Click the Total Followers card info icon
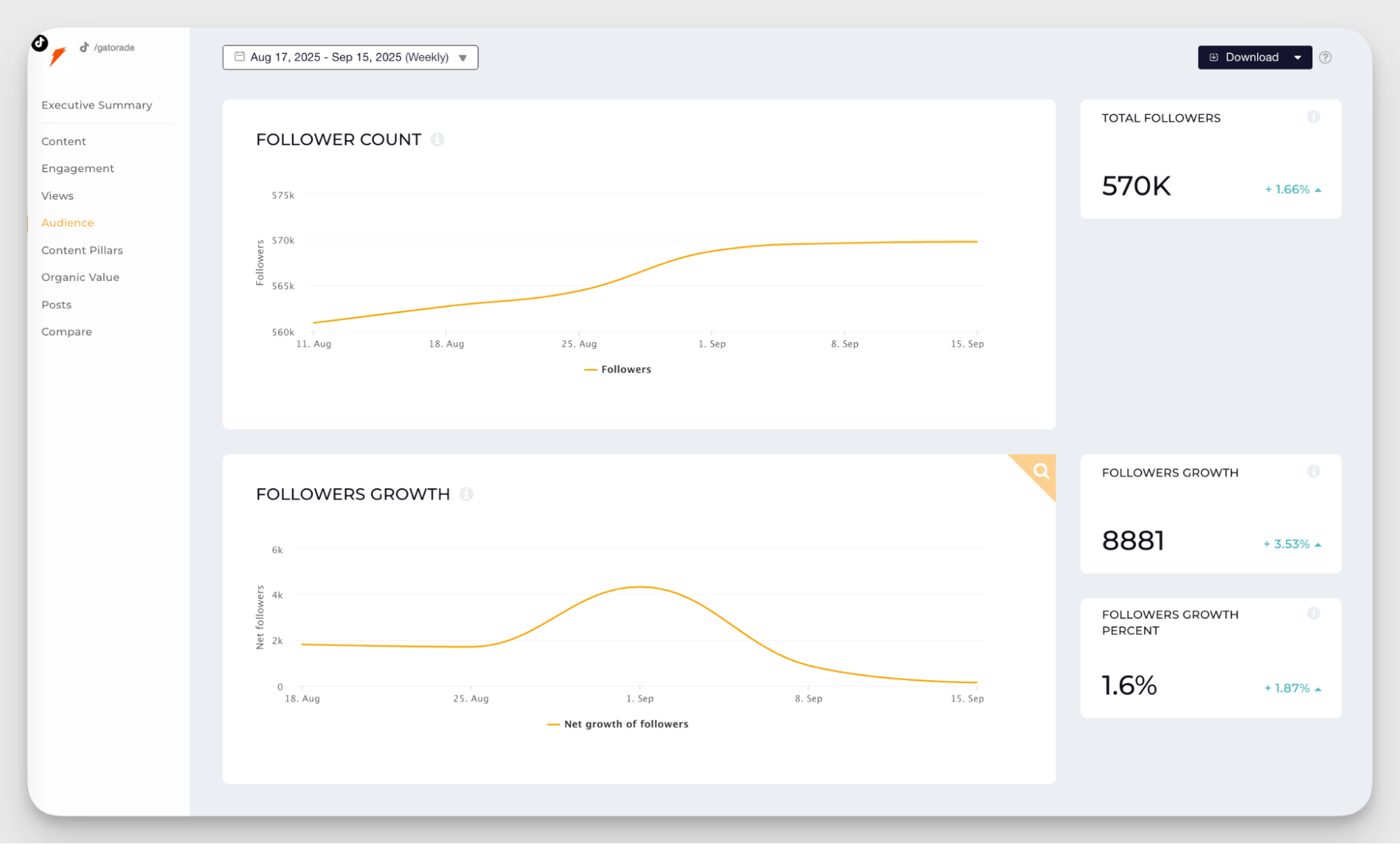1400x844 pixels. pos(1313,117)
